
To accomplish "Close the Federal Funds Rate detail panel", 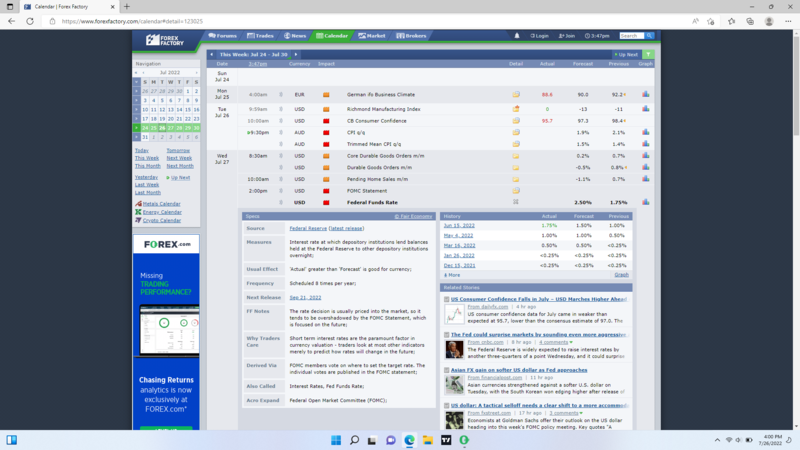I will (516, 202).
